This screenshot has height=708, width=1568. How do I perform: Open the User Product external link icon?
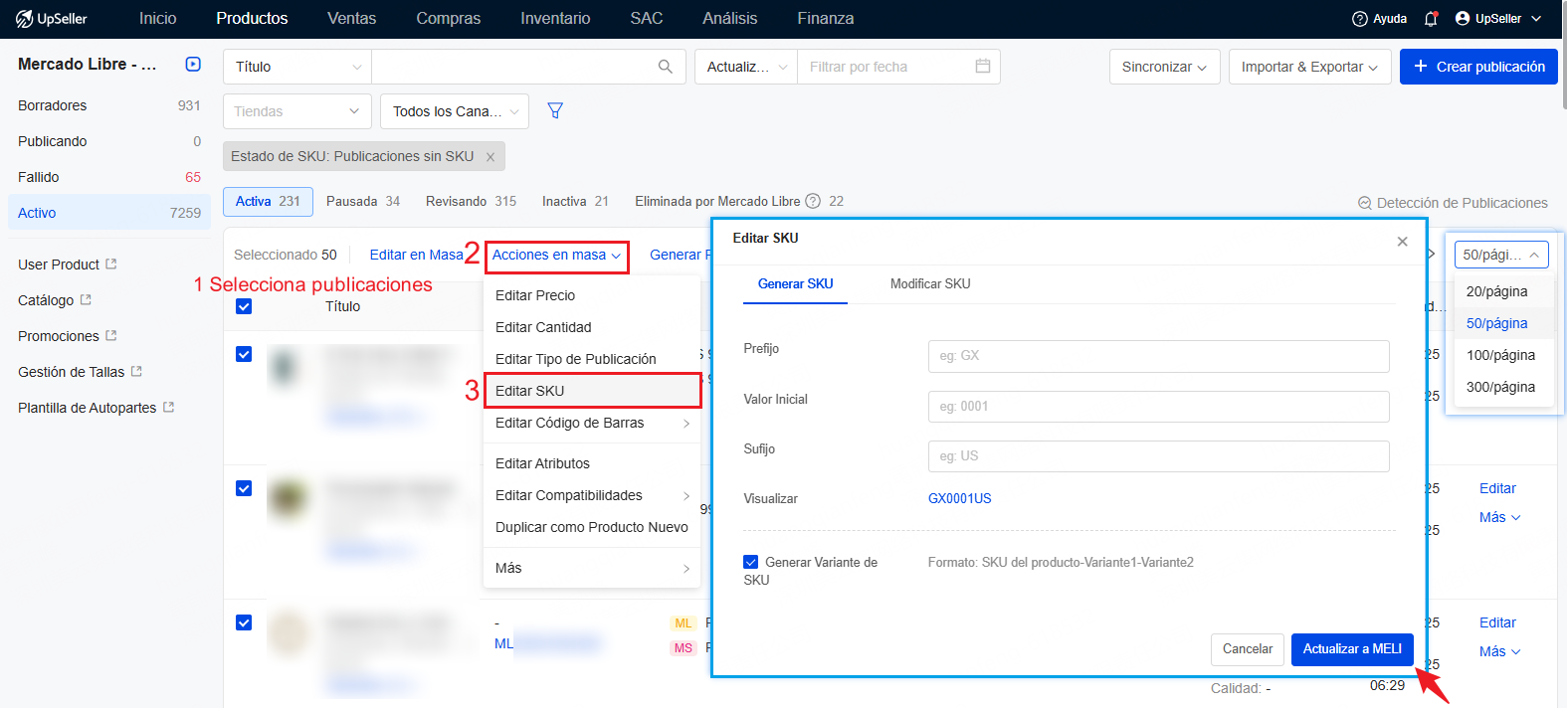tap(111, 265)
